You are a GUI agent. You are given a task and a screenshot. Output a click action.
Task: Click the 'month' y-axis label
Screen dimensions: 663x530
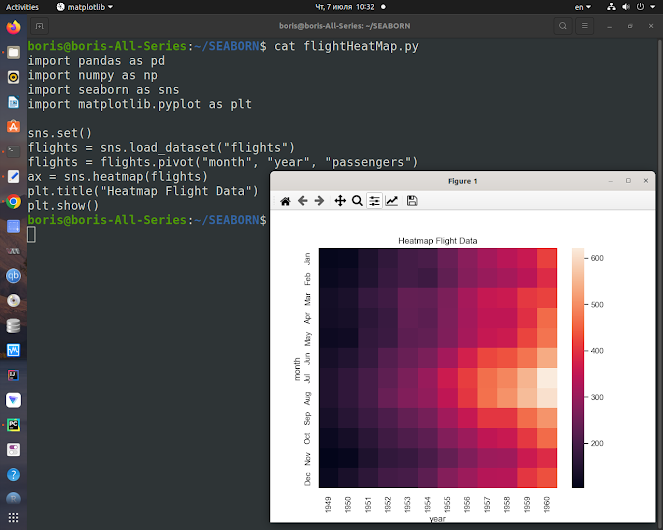click(297, 369)
